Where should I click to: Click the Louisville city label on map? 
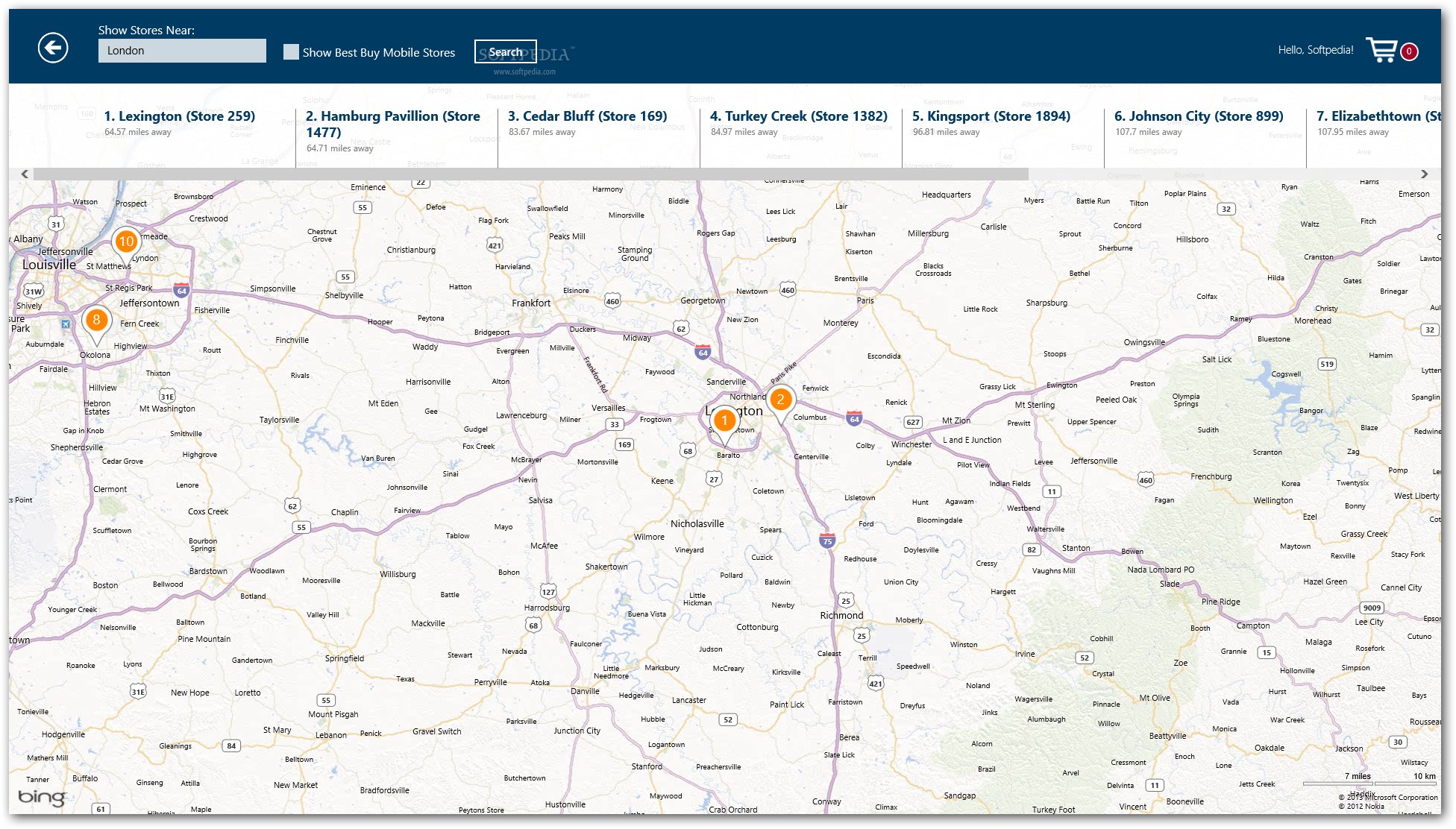point(49,265)
